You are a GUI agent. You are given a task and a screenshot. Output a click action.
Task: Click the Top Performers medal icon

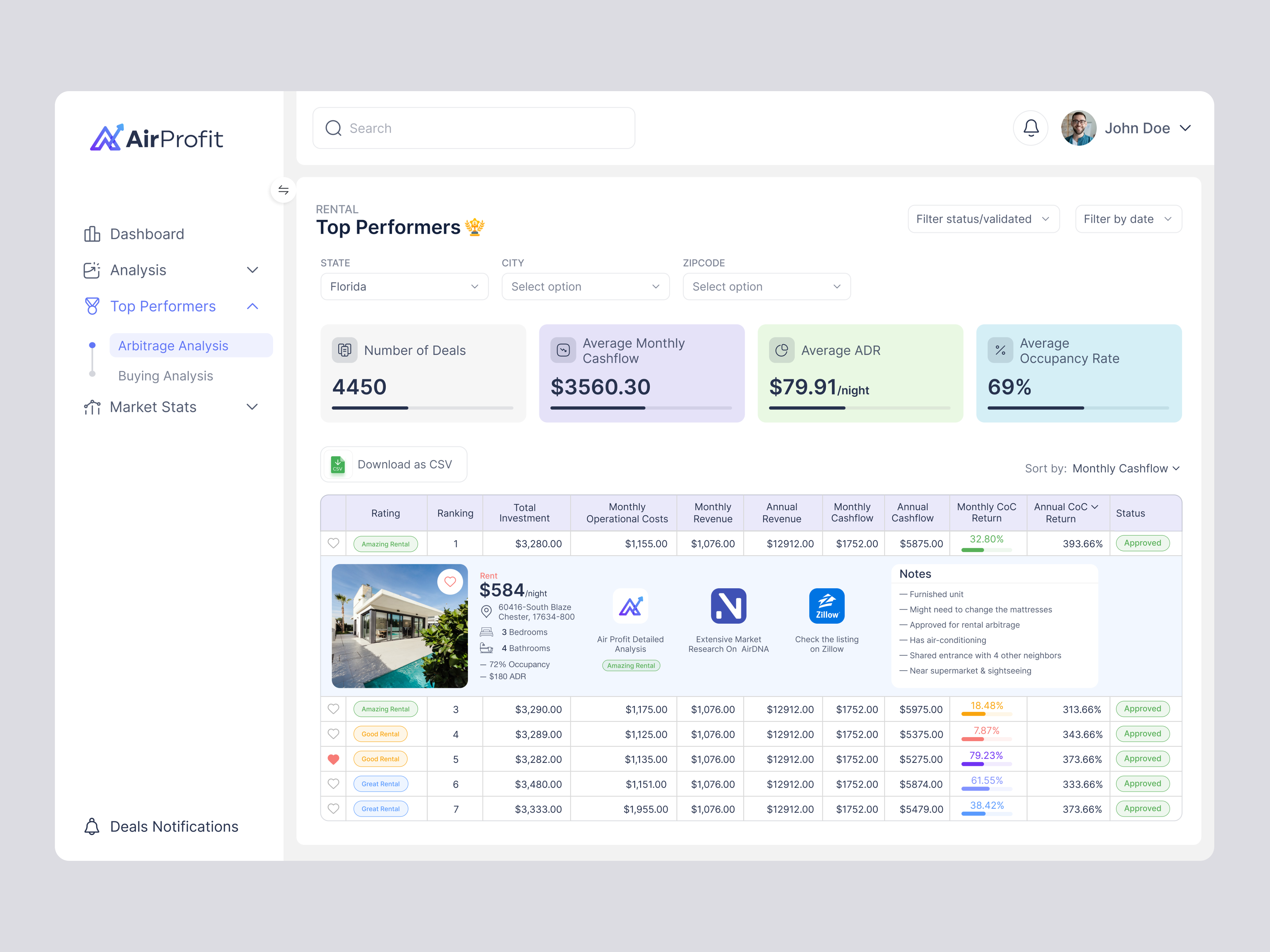92,306
